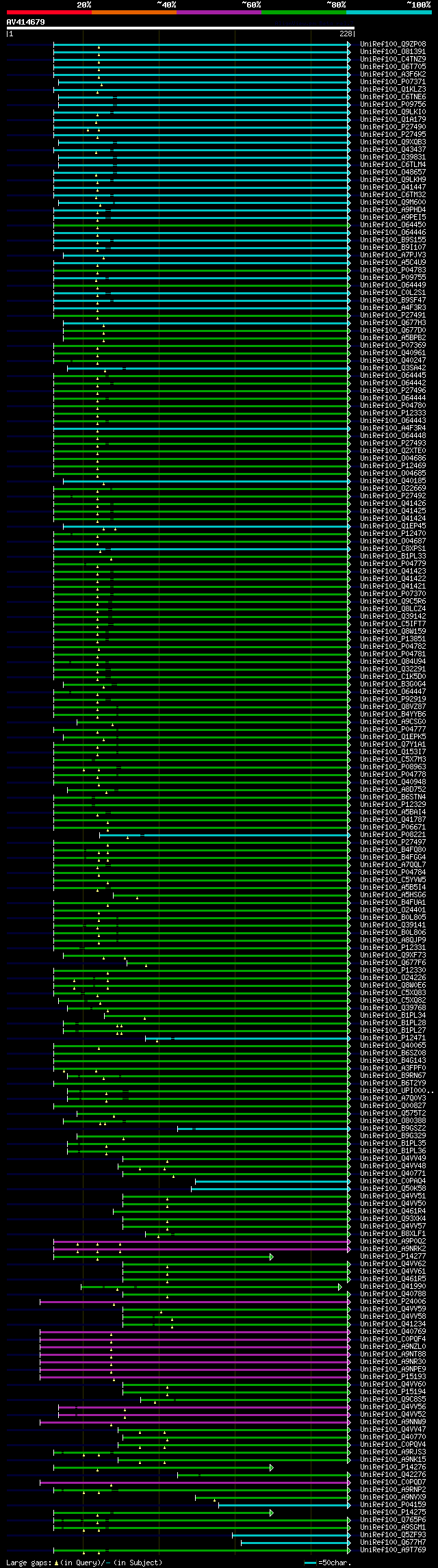The image size is (438, 1568).
Task: Click the UniRef100_B8XLF1 entry
Action: 393,1234
